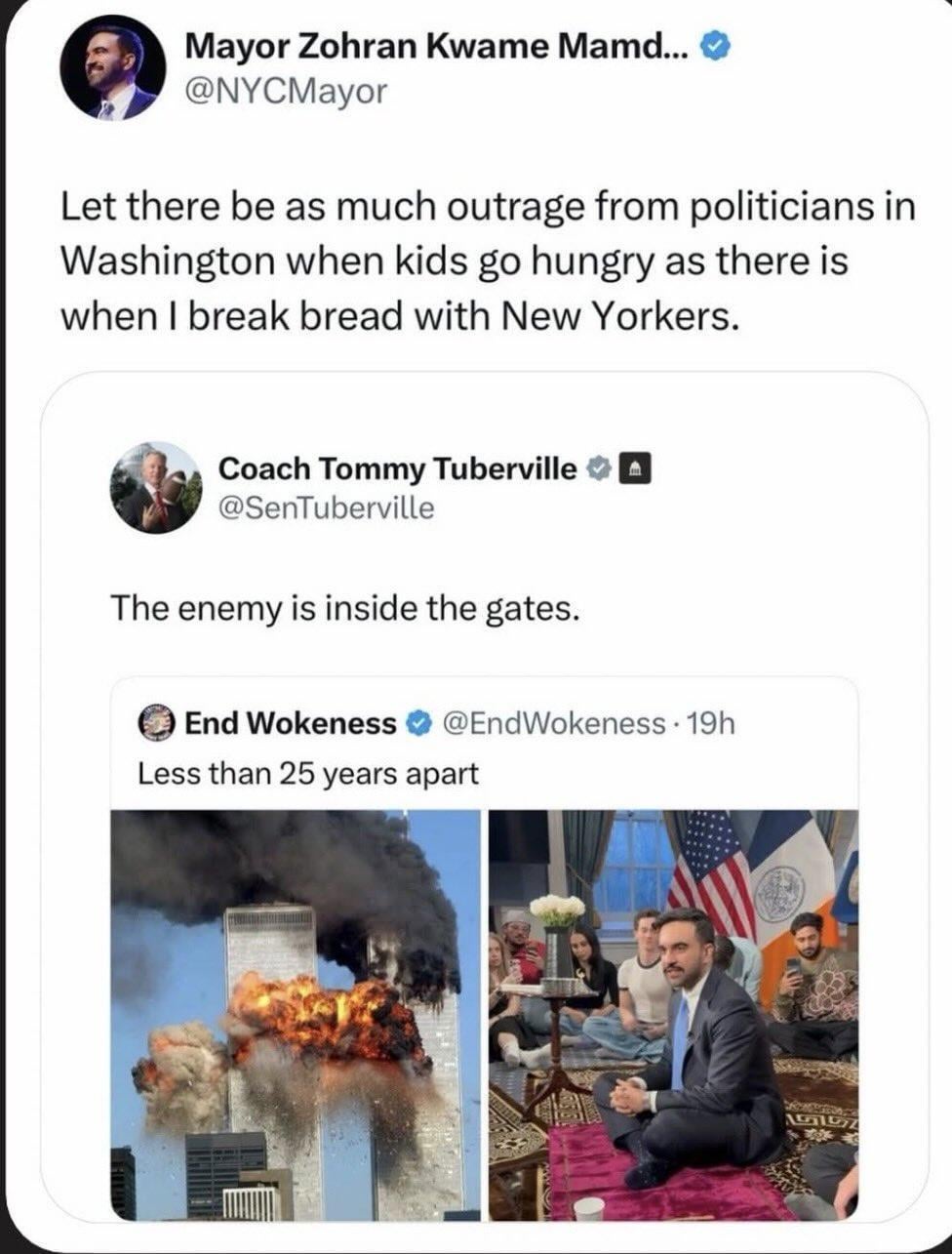Image resolution: width=952 pixels, height=1254 pixels.
Task: Click the Mayor's profile avatar at top
Action: (x=109, y=70)
